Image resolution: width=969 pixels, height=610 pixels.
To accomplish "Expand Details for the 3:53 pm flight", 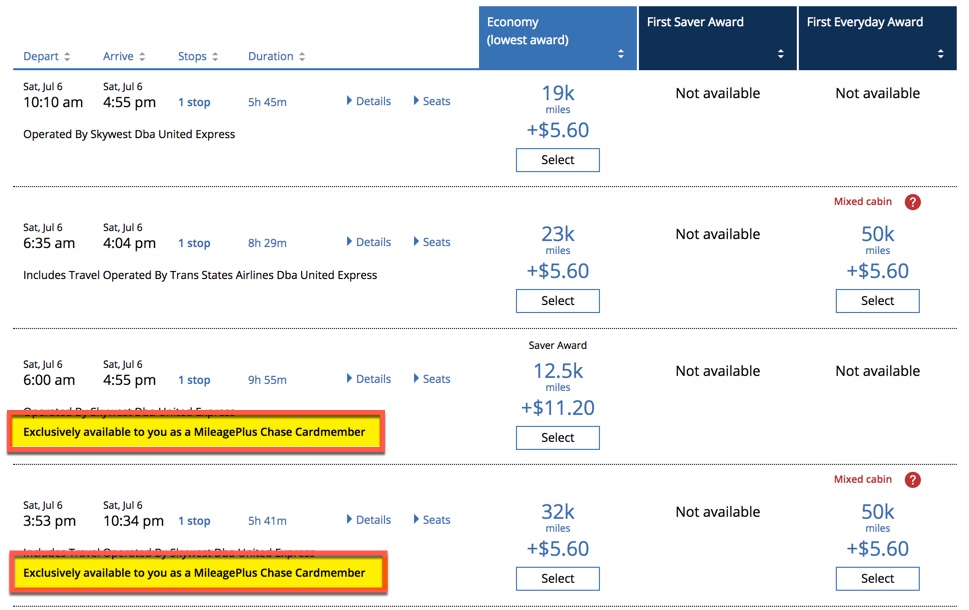I will pos(369,520).
